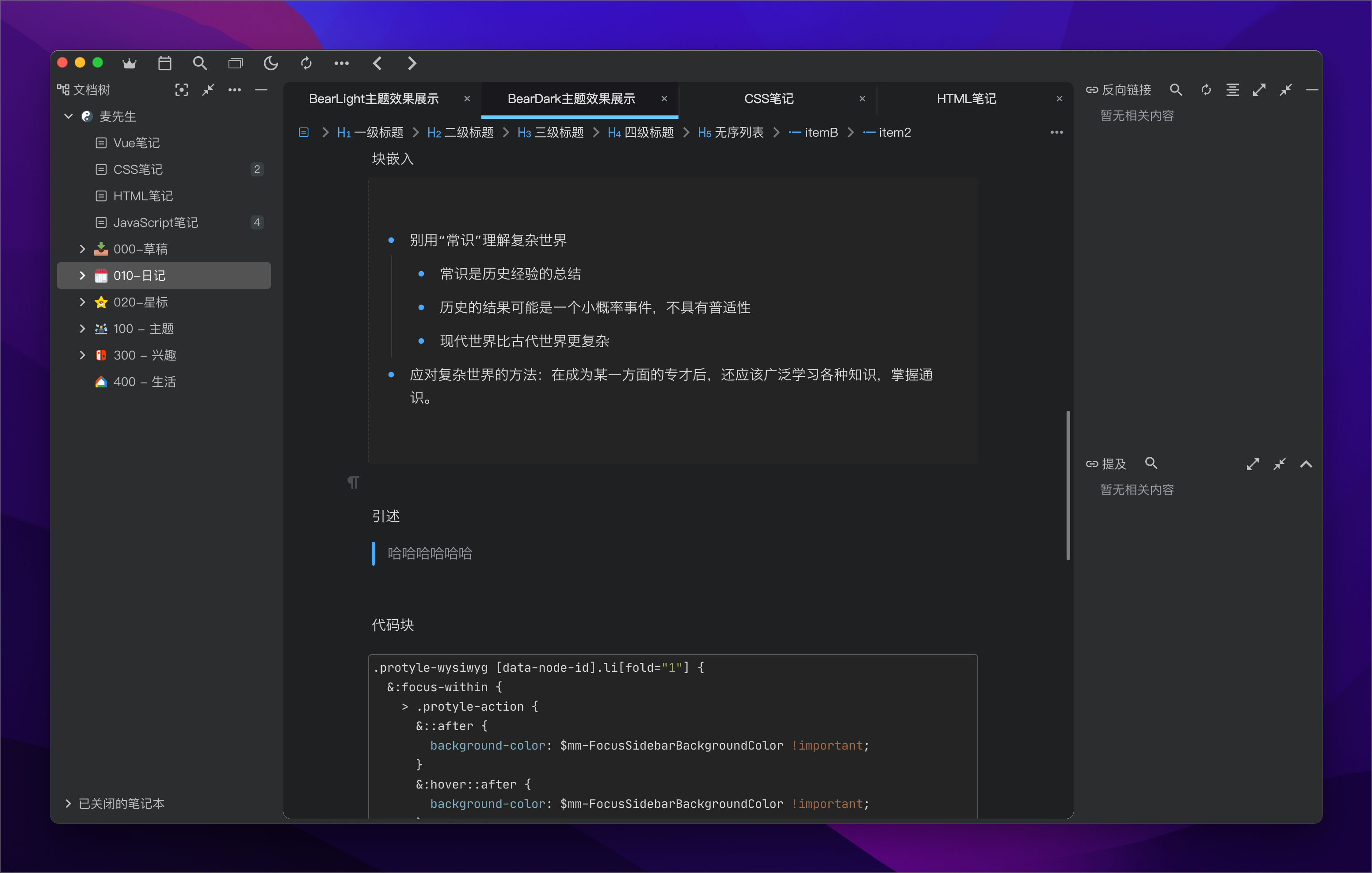Refresh the backlinks panel

[x=1206, y=89]
